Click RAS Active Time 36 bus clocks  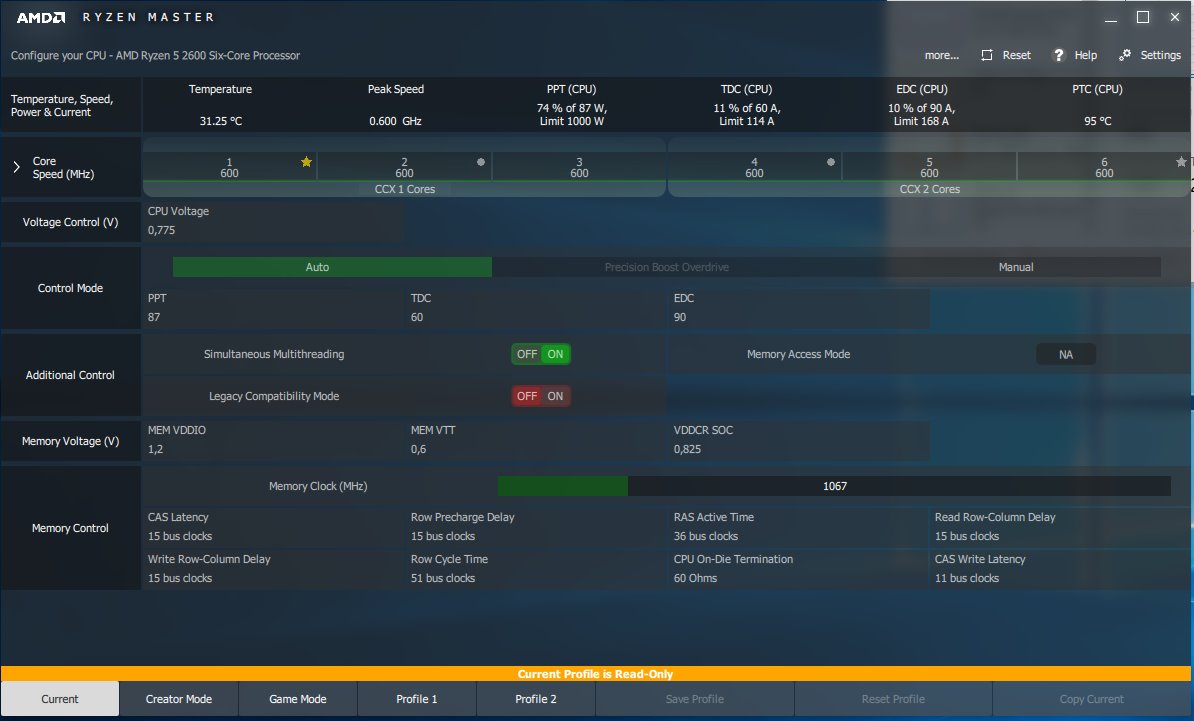click(799, 526)
